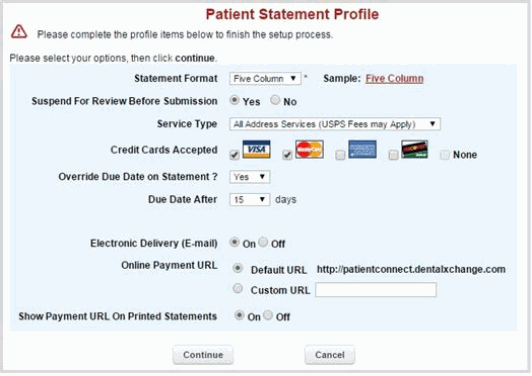Click the MasterCard logo
This screenshot has height=376, width=532.
pyautogui.click(x=309, y=149)
